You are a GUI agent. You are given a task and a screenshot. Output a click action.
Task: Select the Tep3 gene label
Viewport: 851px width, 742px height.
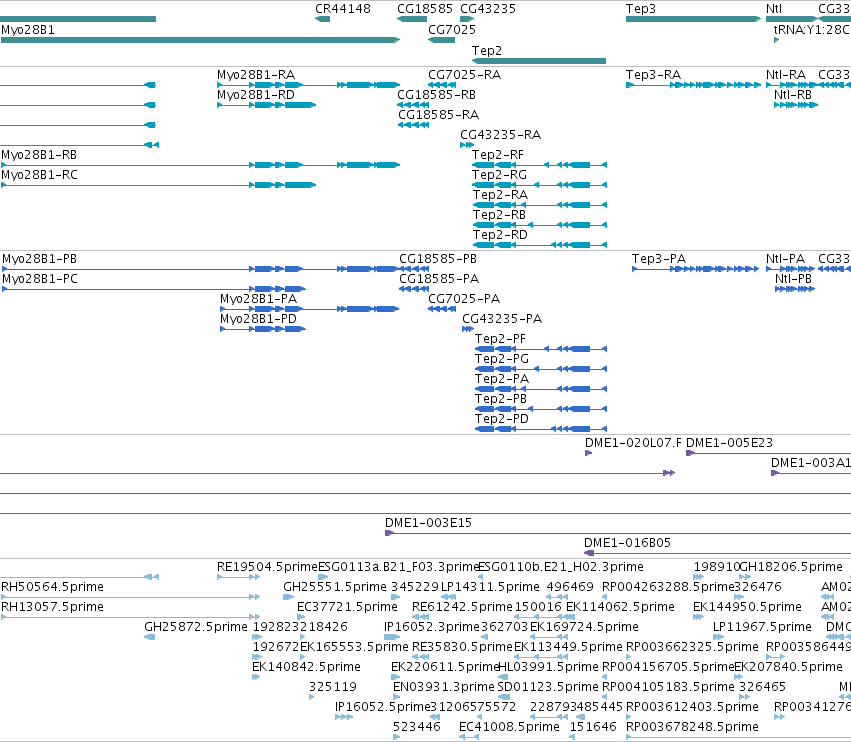640,9
